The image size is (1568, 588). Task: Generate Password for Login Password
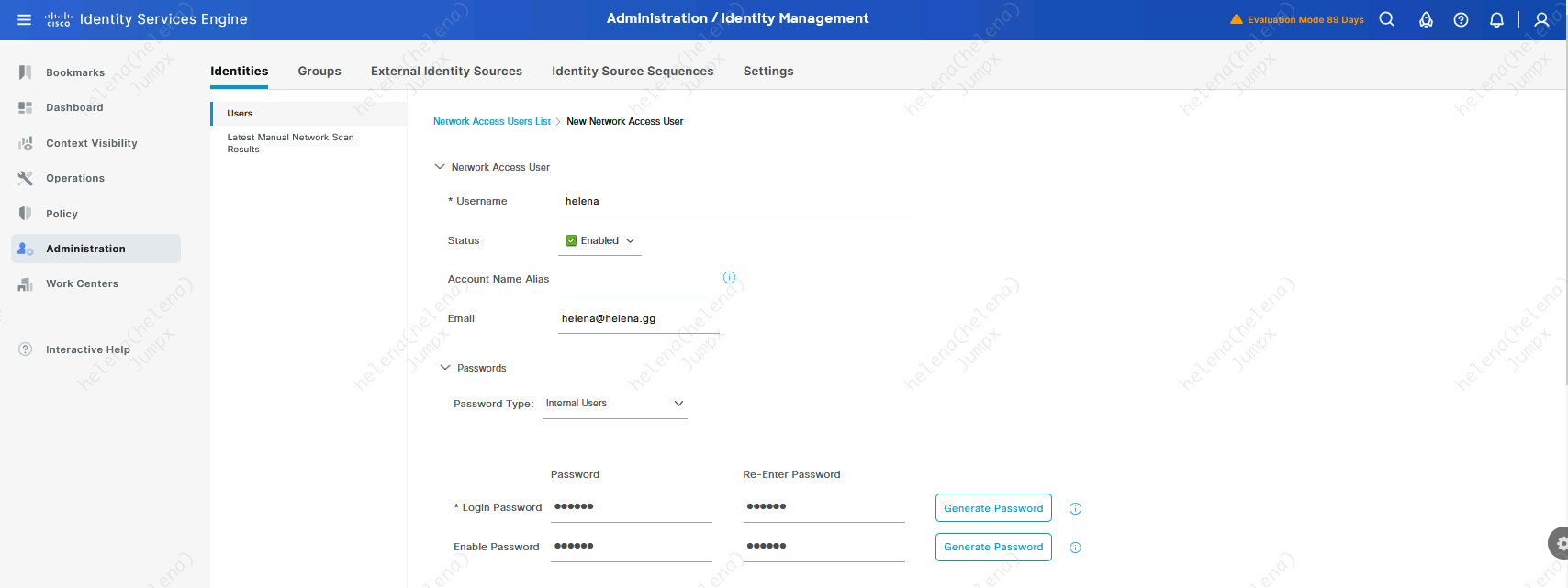992,508
